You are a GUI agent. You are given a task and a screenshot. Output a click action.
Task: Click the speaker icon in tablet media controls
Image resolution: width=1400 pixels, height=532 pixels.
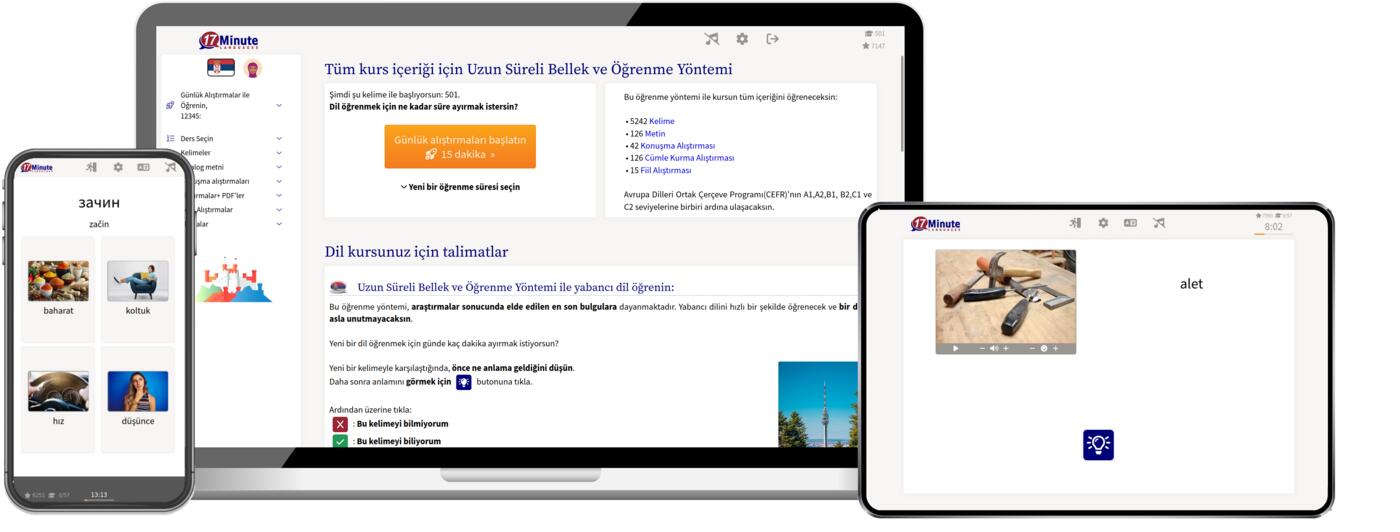point(994,349)
